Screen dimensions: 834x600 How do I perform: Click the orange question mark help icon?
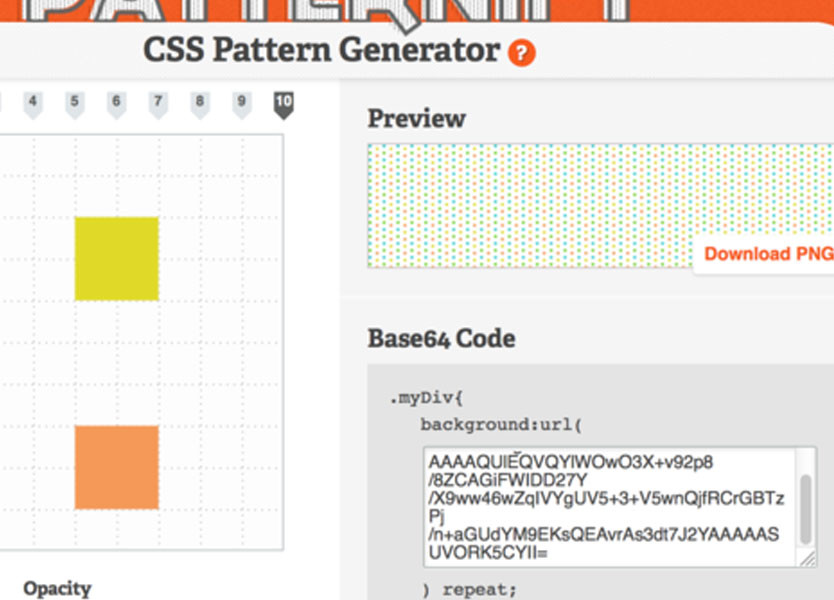tap(521, 53)
